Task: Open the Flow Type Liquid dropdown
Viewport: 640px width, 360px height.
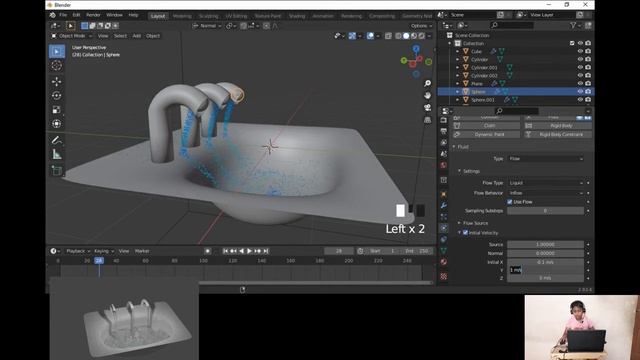Action: click(546, 183)
